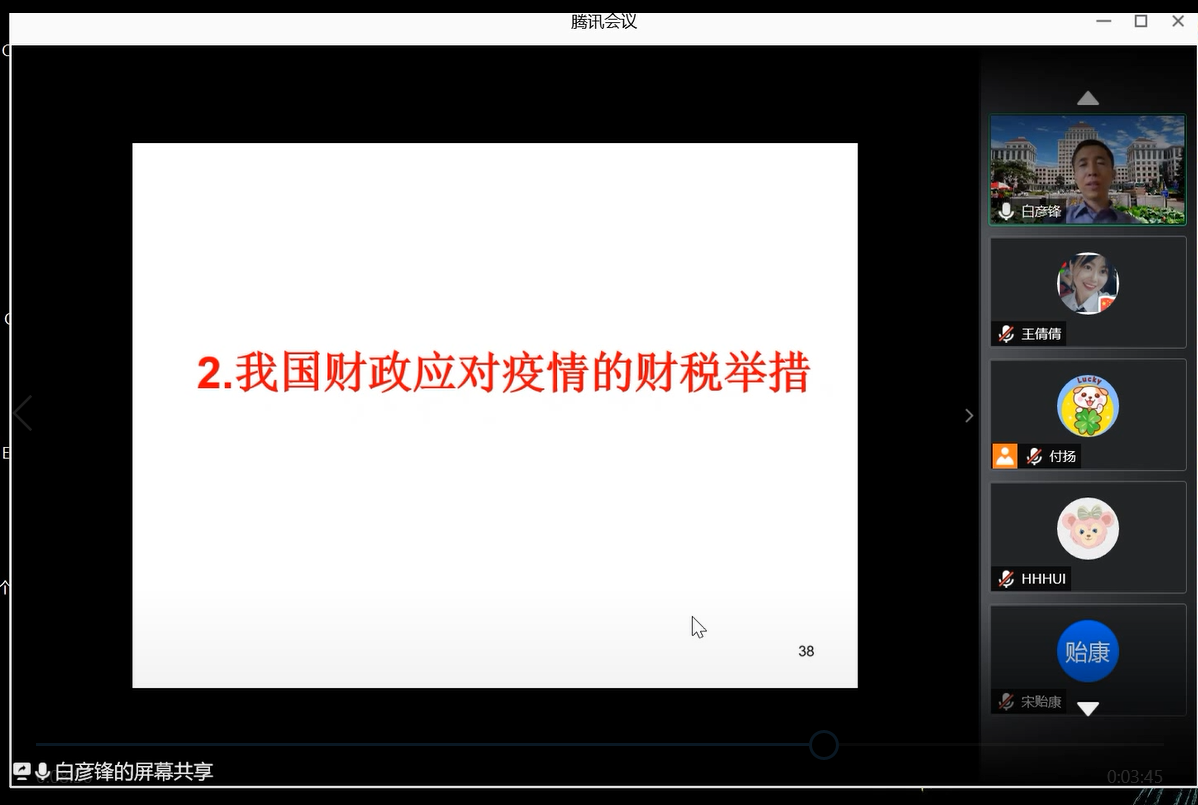
Task: Click the 0:03:45 time indicator
Action: [1135, 777]
